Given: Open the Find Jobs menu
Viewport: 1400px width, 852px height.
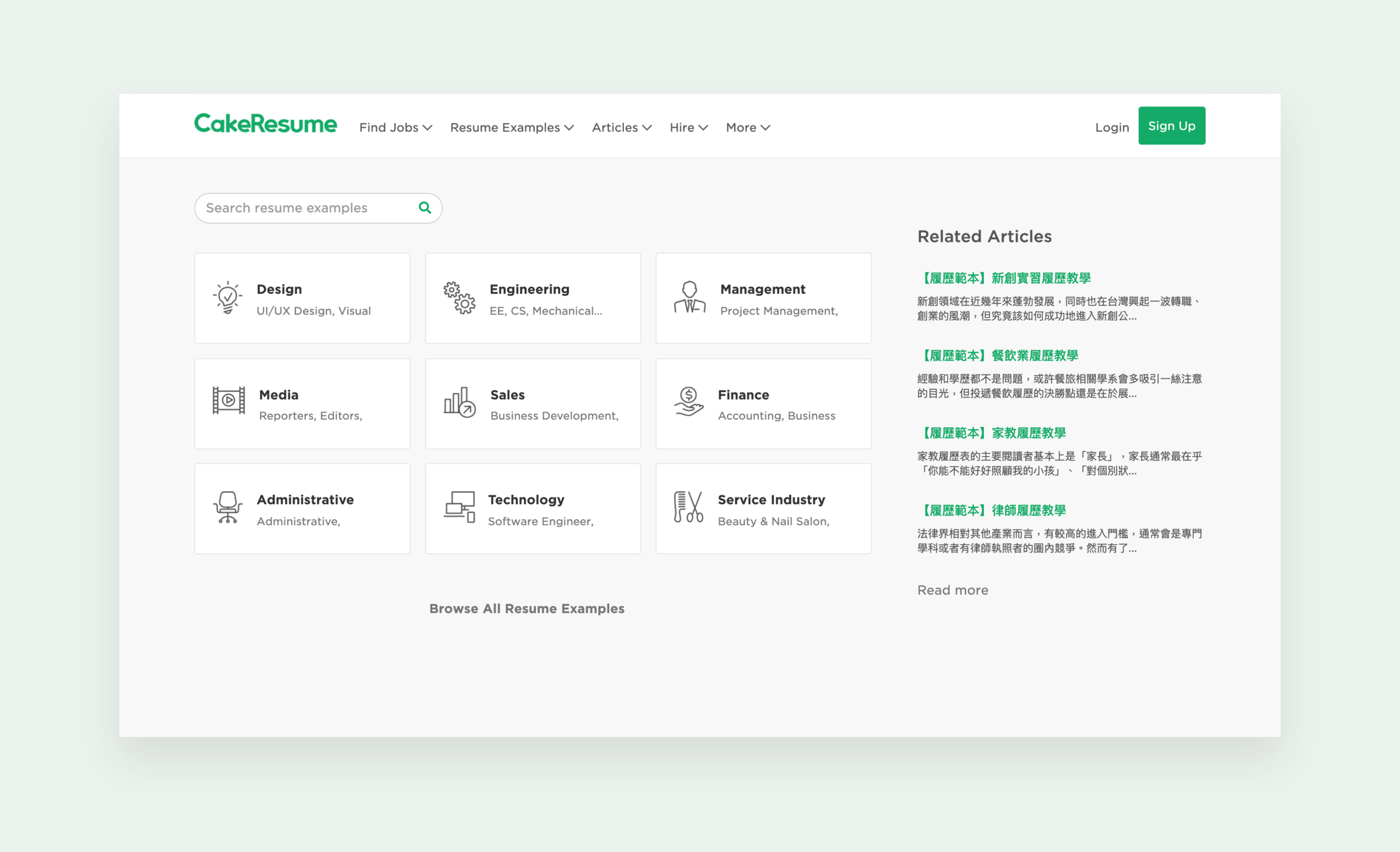Looking at the screenshot, I should coord(389,127).
